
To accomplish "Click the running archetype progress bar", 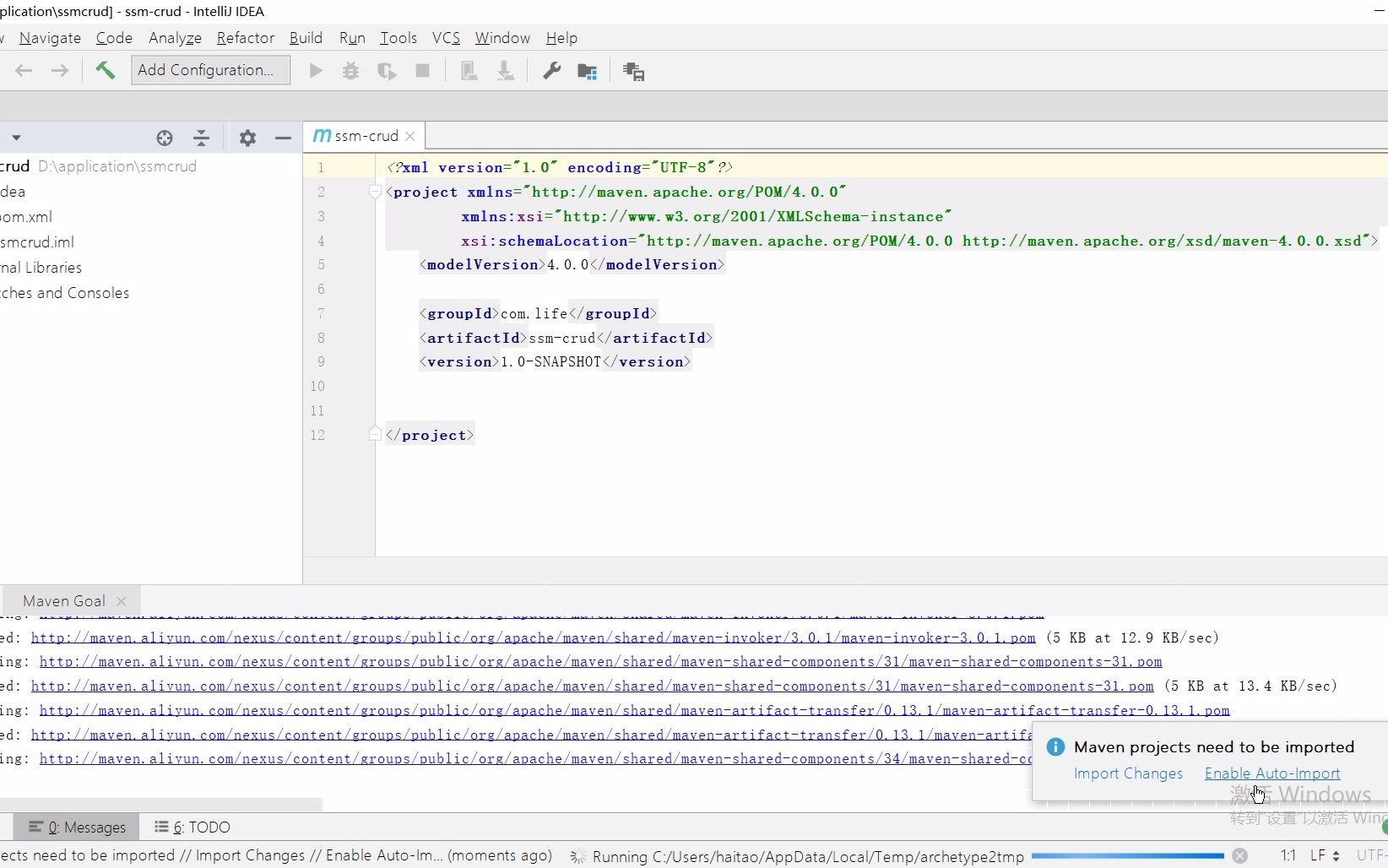I will click(x=1126, y=856).
